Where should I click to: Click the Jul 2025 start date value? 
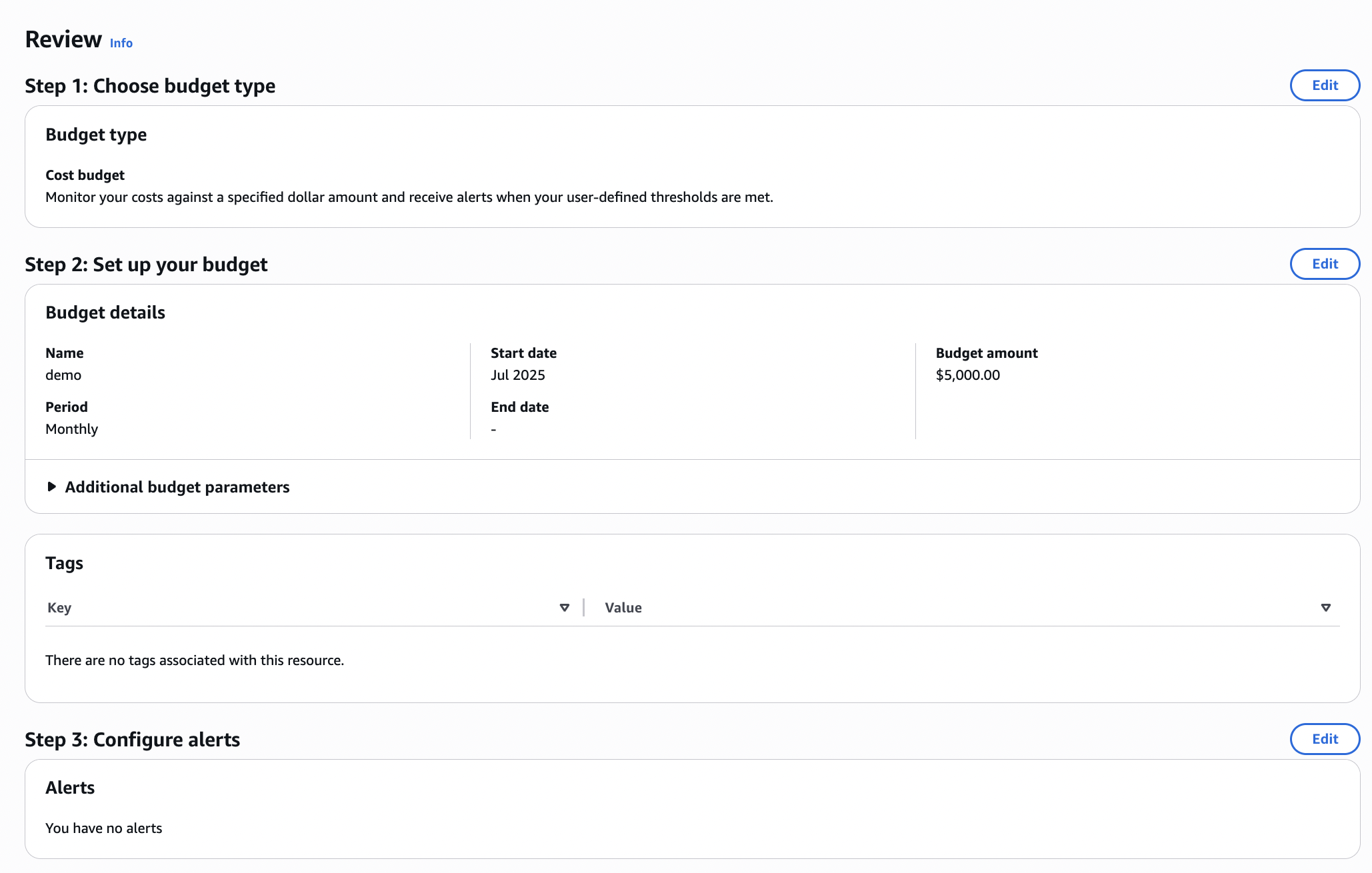pos(517,375)
